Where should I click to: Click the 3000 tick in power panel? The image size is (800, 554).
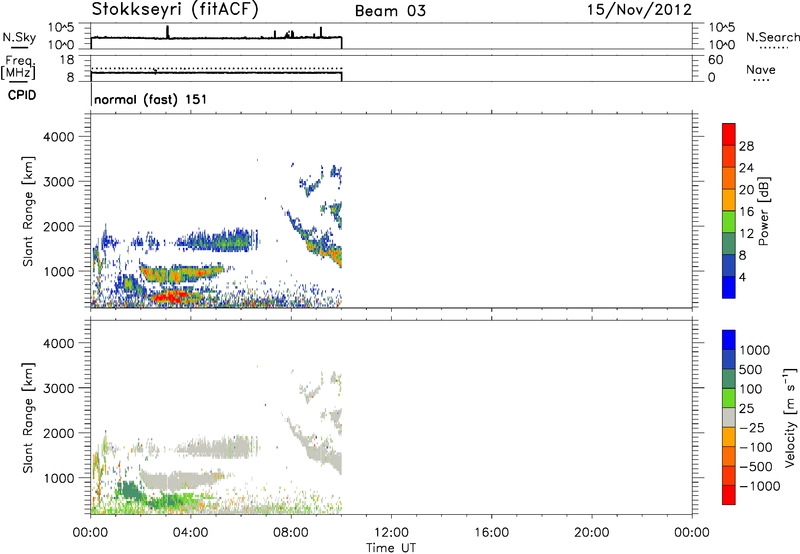click(59, 182)
